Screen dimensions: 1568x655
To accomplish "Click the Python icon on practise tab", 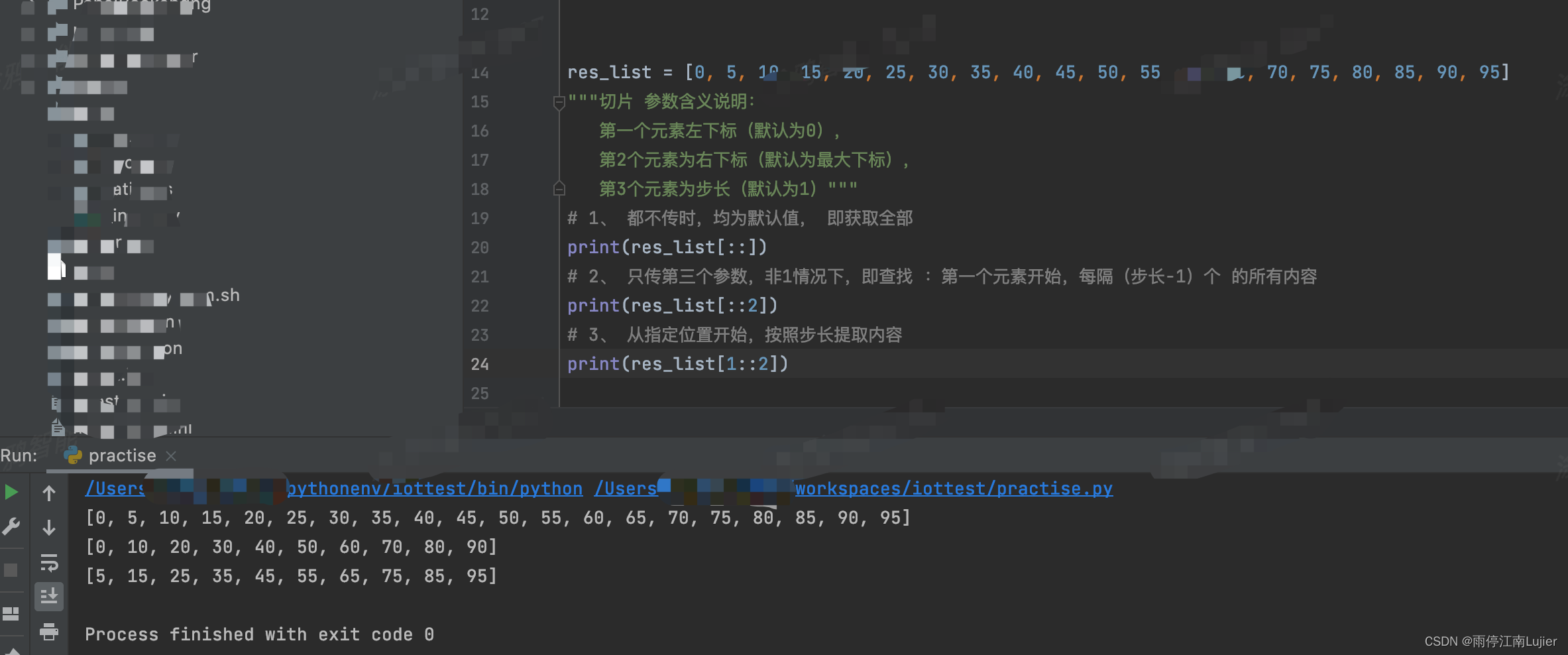I will pyautogui.click(x=73, y=455).
